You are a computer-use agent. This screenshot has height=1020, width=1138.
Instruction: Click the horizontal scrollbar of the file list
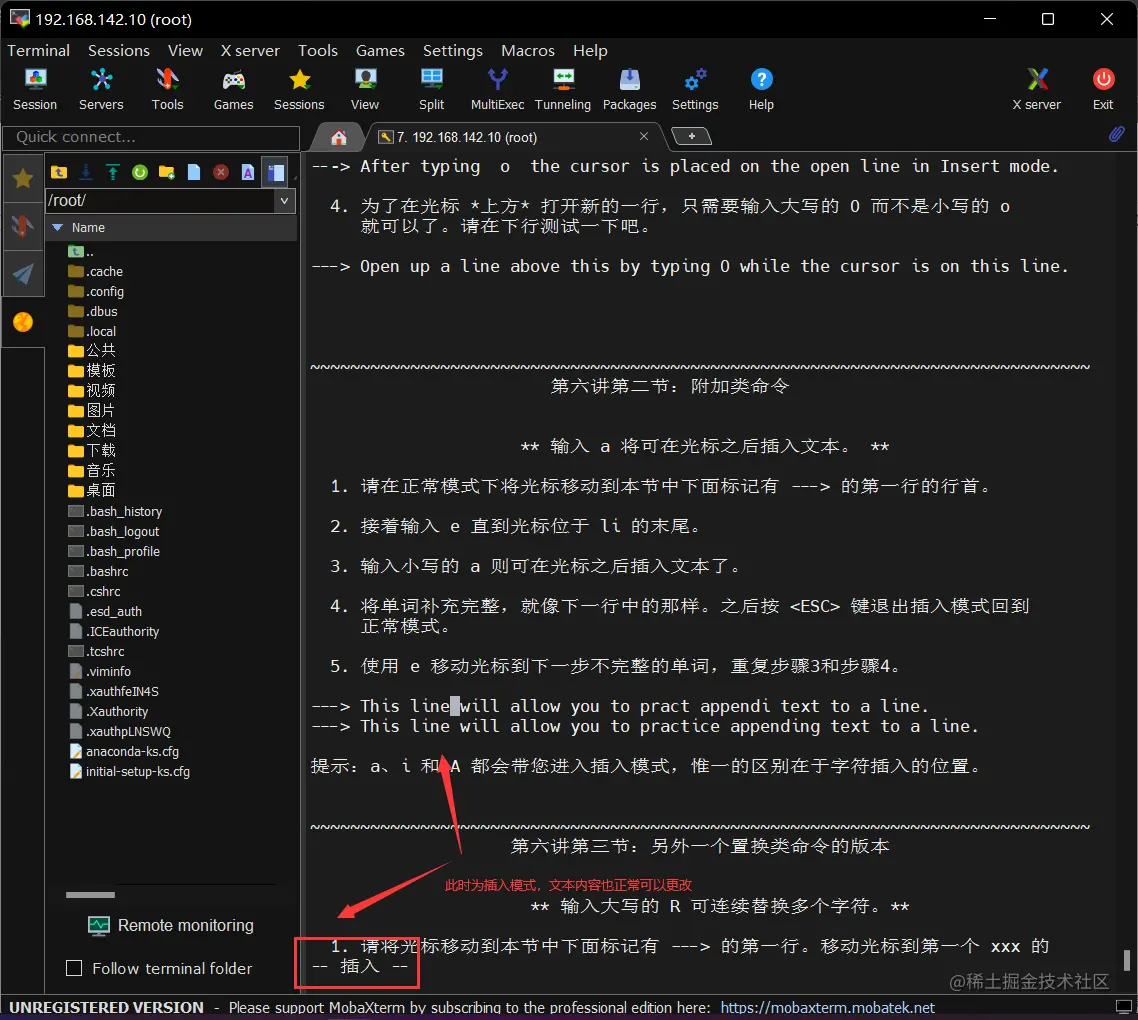click(90, 895)
